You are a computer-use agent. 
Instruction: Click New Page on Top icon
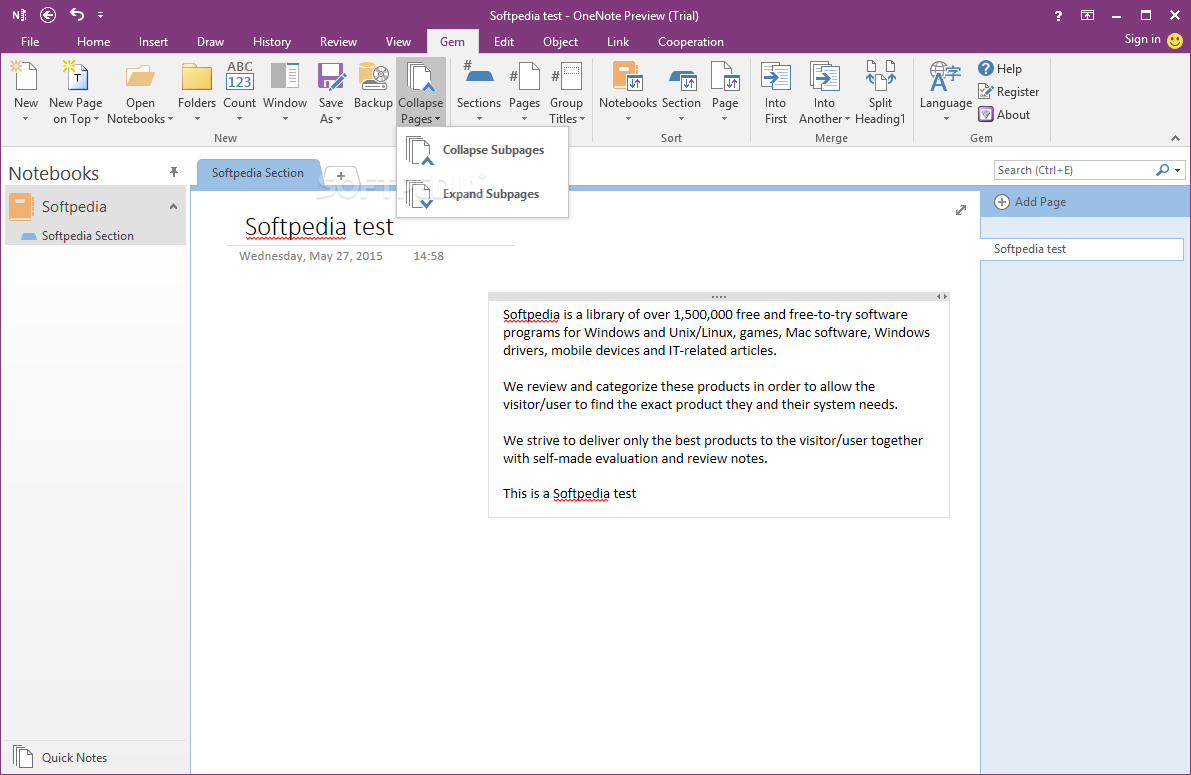click(x=75, y=77)
